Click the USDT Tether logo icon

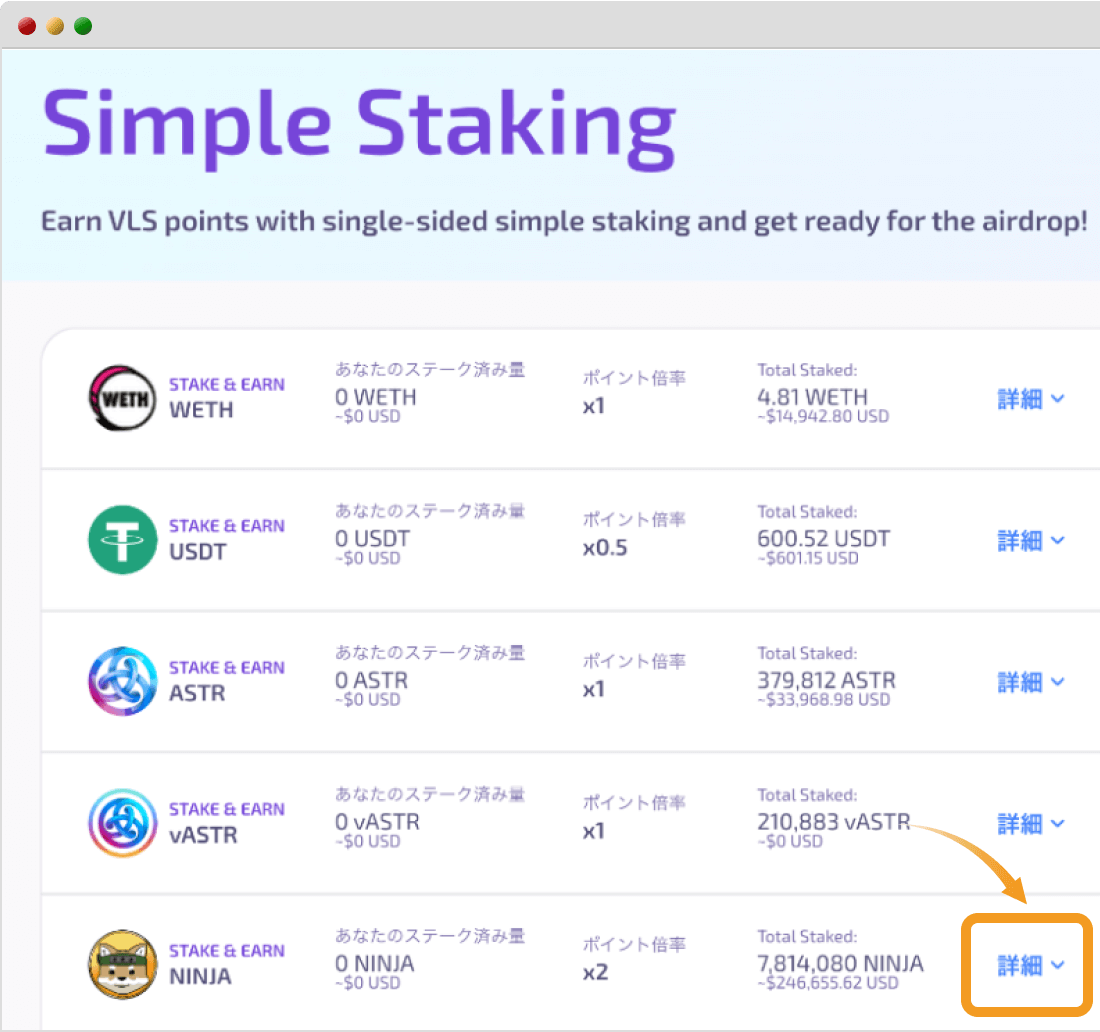click(x=123, y=540)
